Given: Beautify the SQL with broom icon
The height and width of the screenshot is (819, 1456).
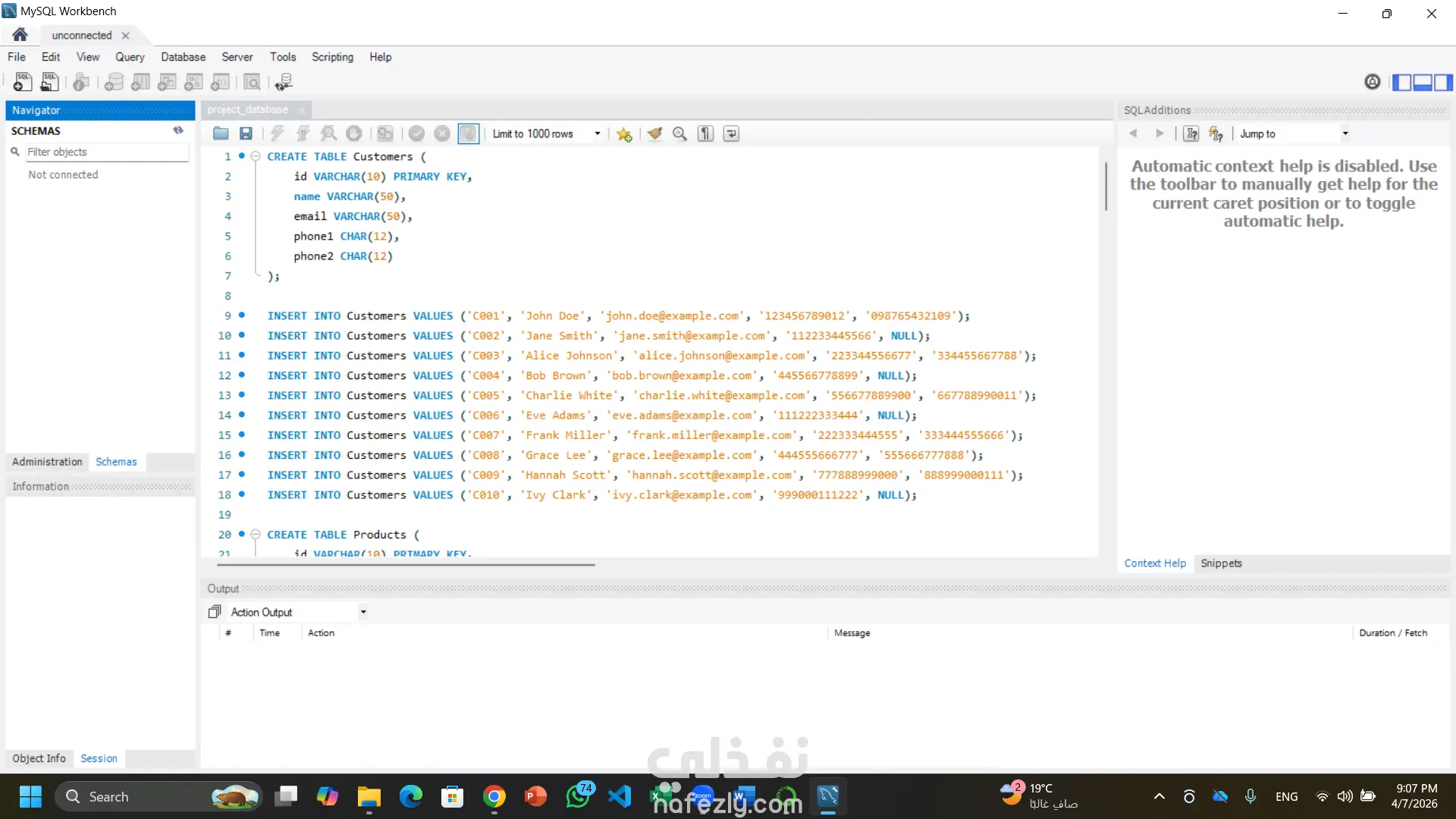Looking at the screenshot, I should (654, 133).
